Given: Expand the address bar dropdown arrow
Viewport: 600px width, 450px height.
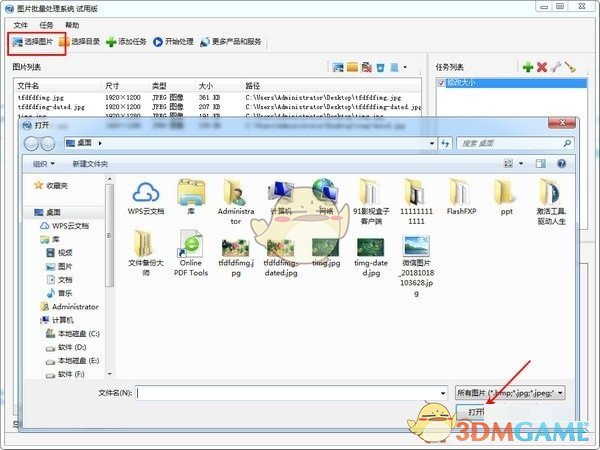Looking at the screenshot, I should pyautogui.click(x=432, y=143).
